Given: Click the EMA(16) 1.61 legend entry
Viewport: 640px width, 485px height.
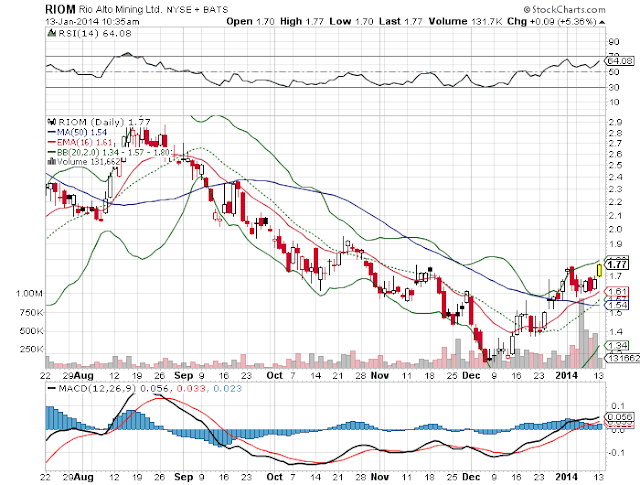Looking at the screenshot, I should 84,142.
